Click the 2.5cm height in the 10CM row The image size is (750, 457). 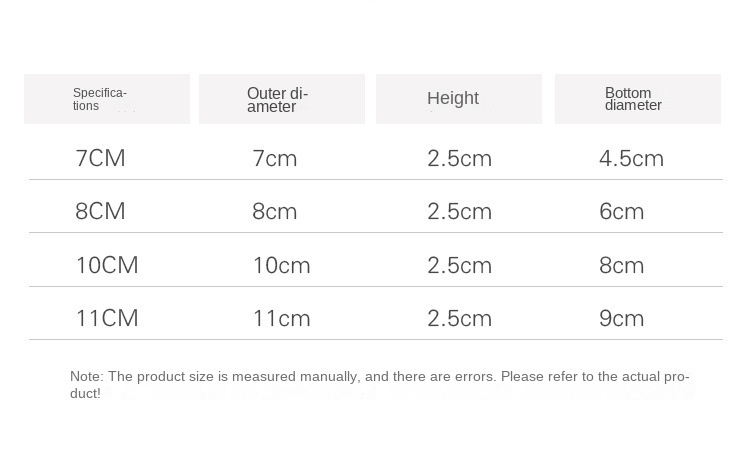tap(459, 265)
